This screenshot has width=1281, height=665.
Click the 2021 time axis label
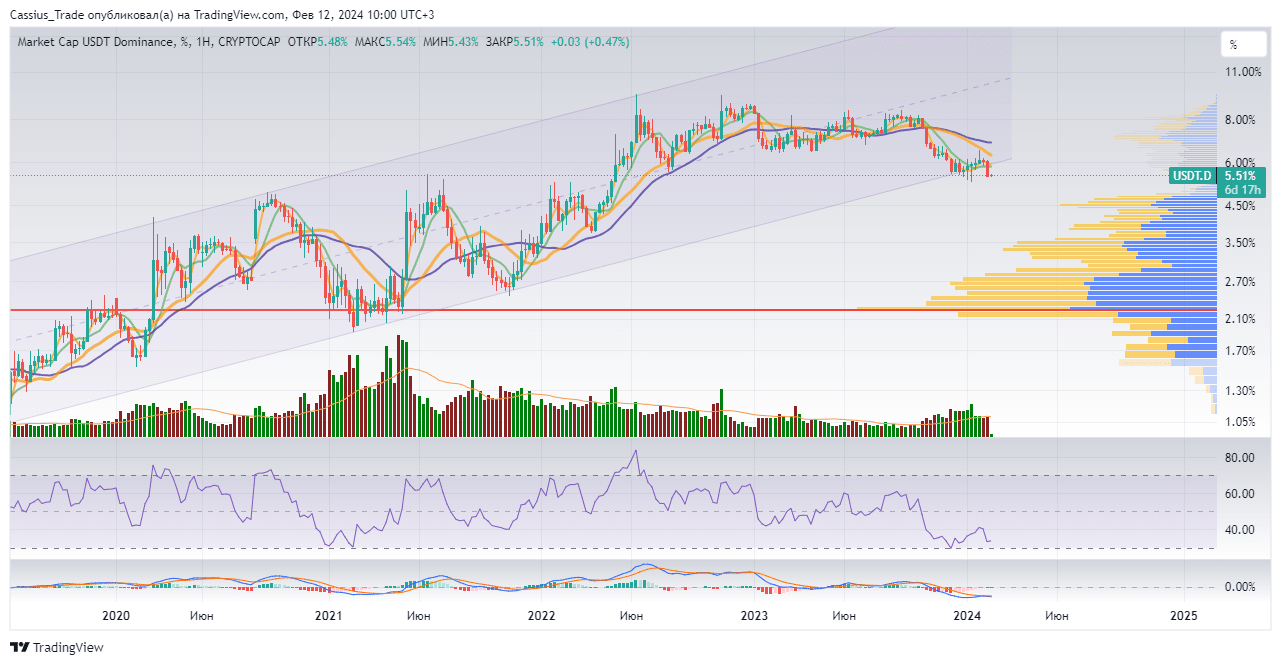point(328,615)
